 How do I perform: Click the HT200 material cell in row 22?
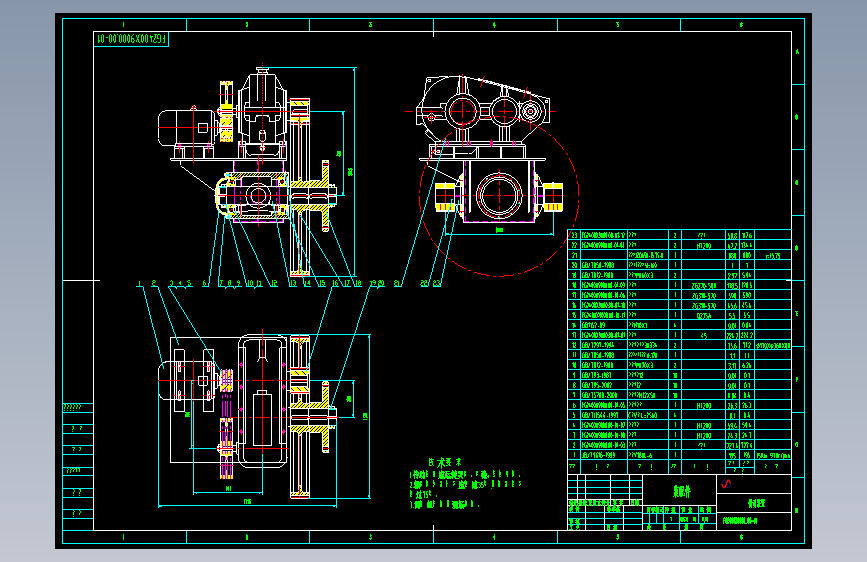tap(703, 245)
